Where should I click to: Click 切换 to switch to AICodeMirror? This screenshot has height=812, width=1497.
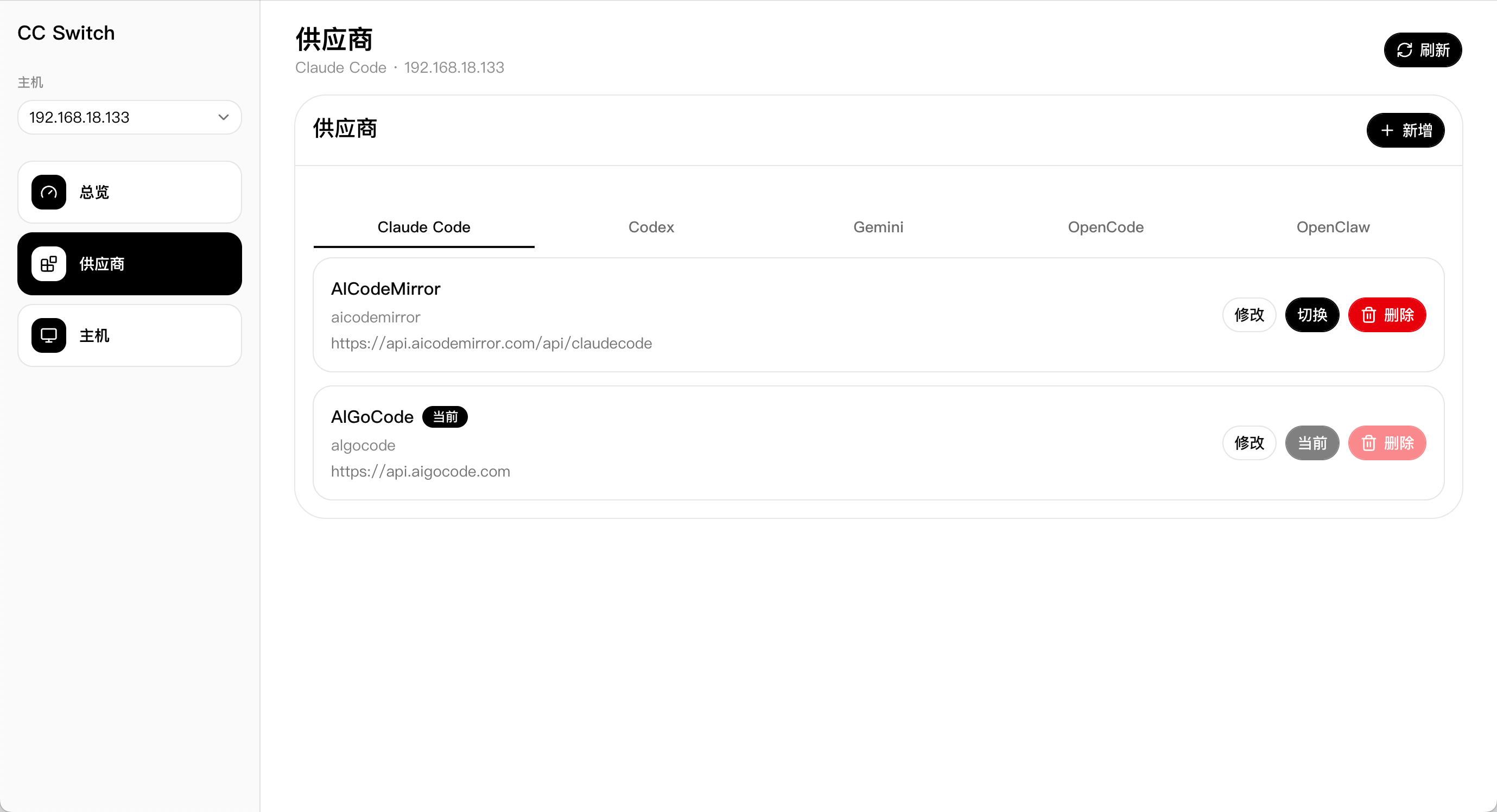pyautogui.click(x=1312, y=315)
